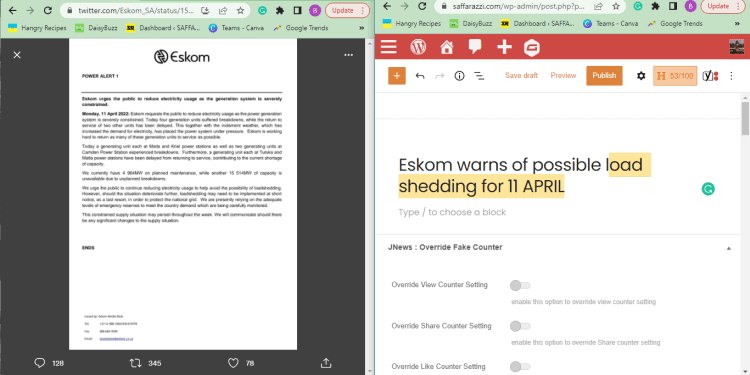The image size is (750, 375).
Task: Bookmark the saffarazzi page with the star icon
Action: [x=616, y=6]
